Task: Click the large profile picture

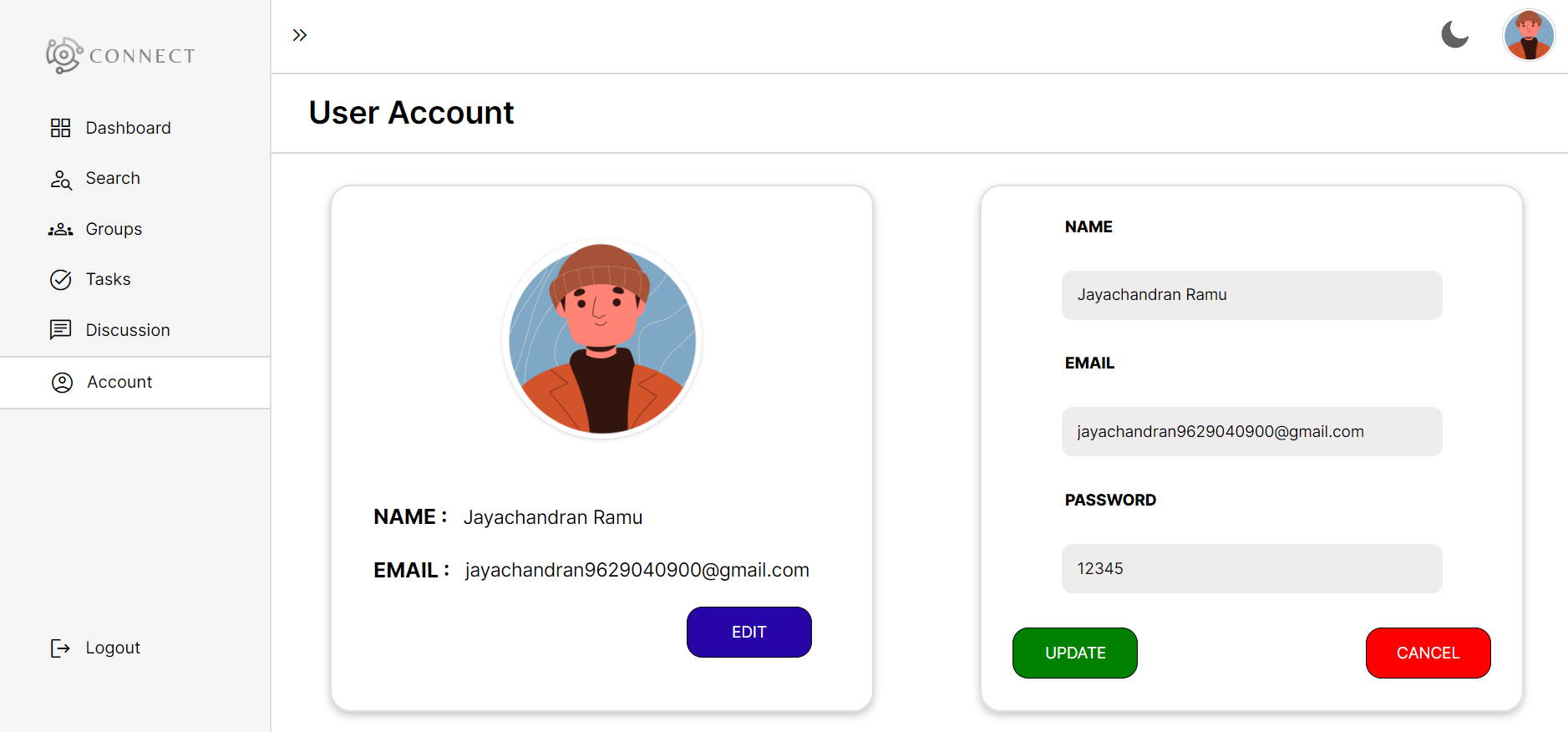Action: [601, 339]
